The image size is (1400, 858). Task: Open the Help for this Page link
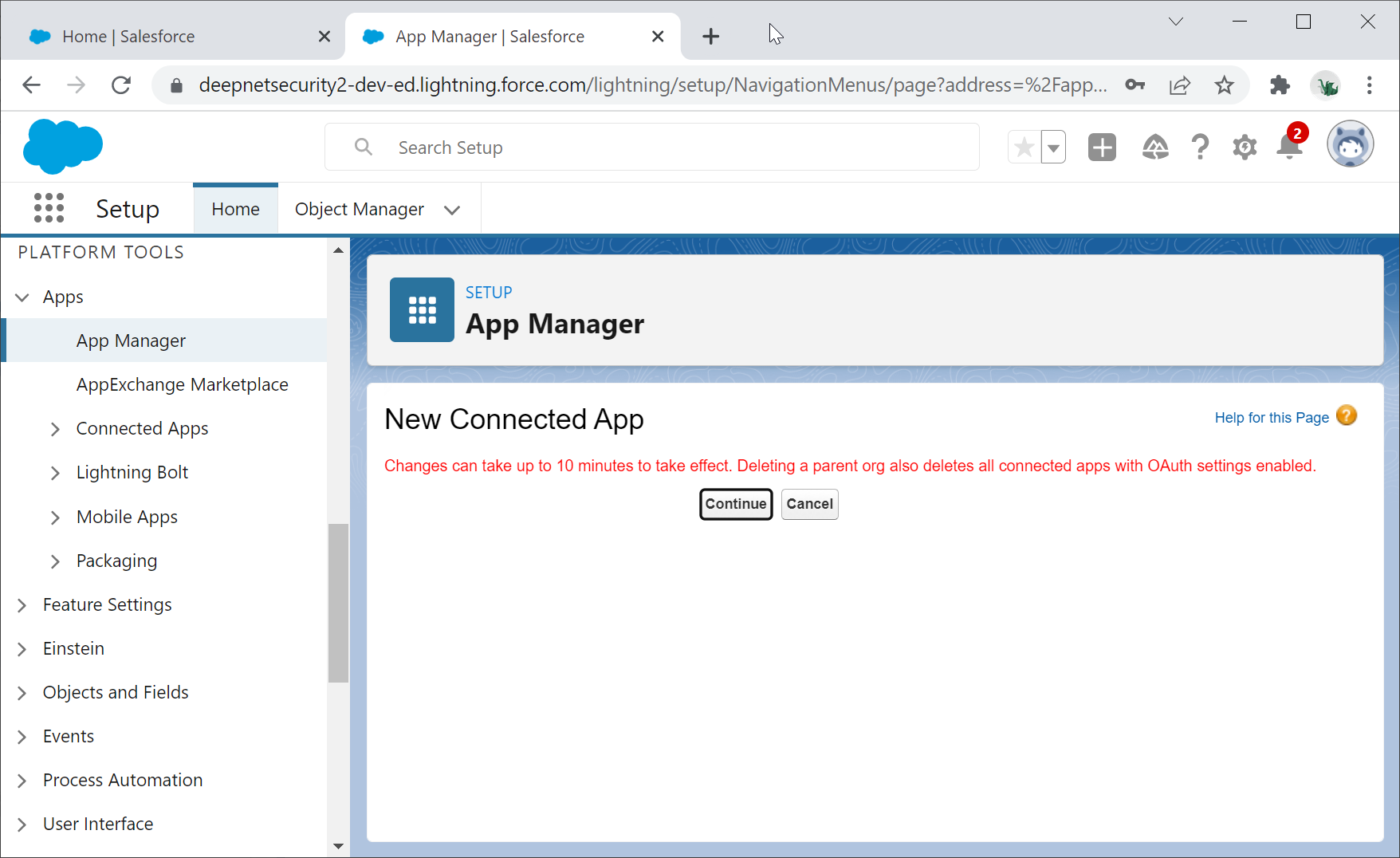tap(1271, 418)
